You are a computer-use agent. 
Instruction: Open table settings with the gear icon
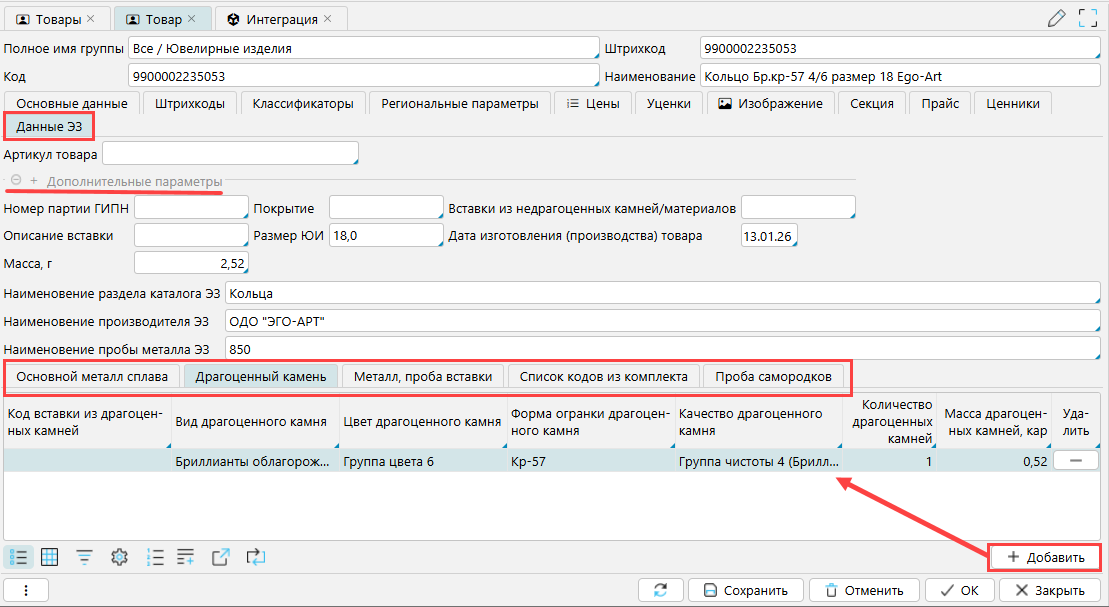120,557
